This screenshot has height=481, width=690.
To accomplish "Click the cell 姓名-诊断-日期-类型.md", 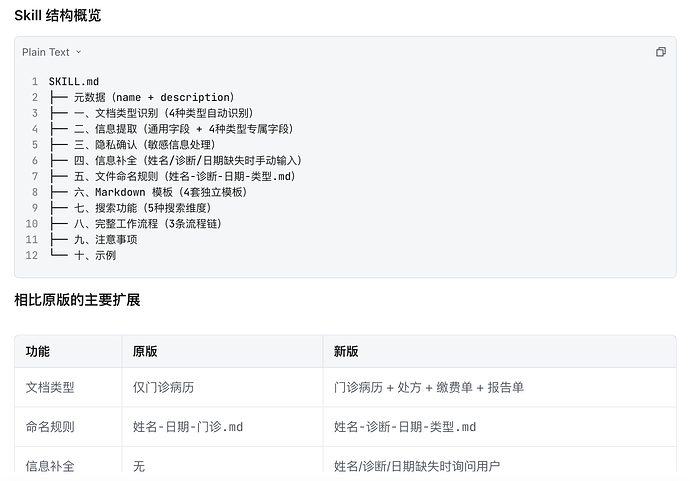I will (x=499, y=427).
